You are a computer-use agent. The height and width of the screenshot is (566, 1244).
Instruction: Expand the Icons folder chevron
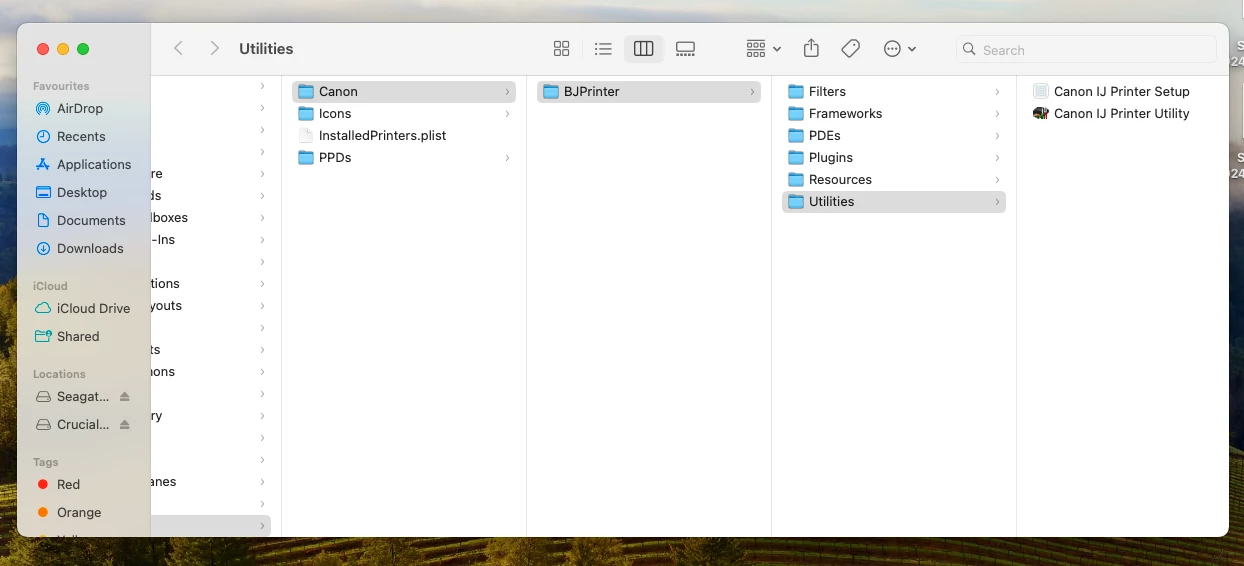507,114
